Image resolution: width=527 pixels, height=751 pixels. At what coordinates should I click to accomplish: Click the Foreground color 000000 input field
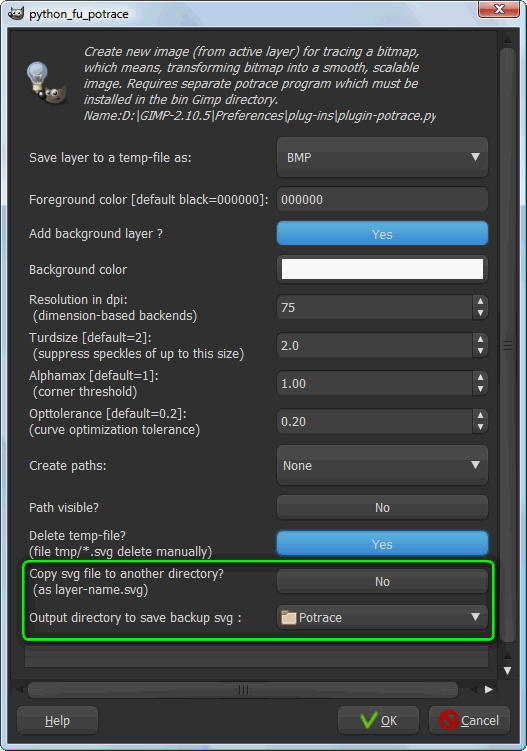click(382, 199)
